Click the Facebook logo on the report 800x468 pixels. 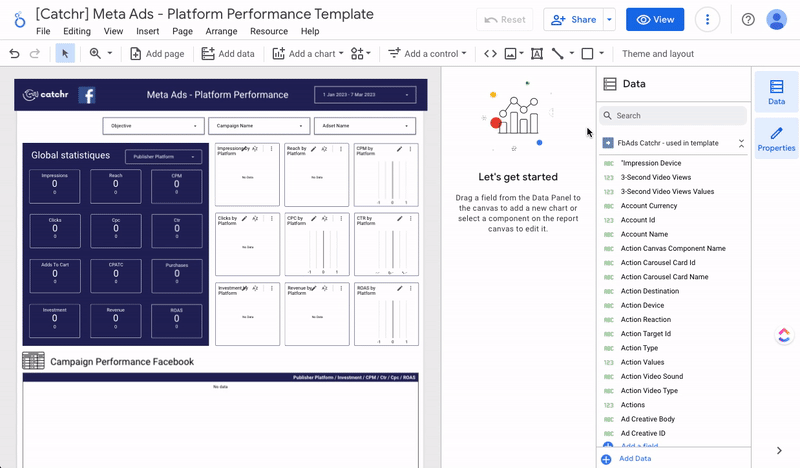click(x=87, y=95)
